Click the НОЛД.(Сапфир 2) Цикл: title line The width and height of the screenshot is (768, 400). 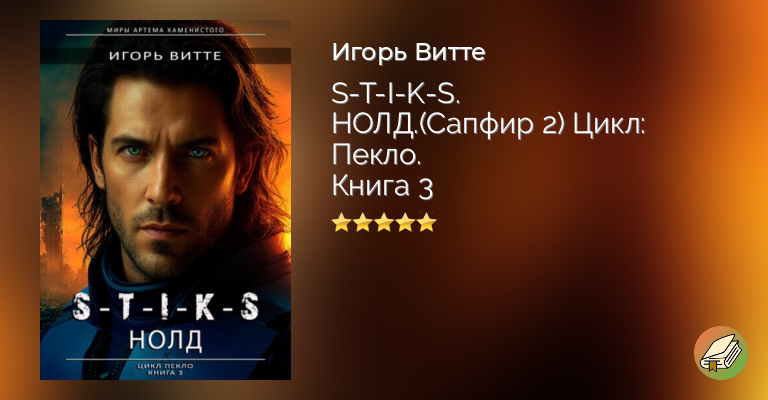click(489, 126)
